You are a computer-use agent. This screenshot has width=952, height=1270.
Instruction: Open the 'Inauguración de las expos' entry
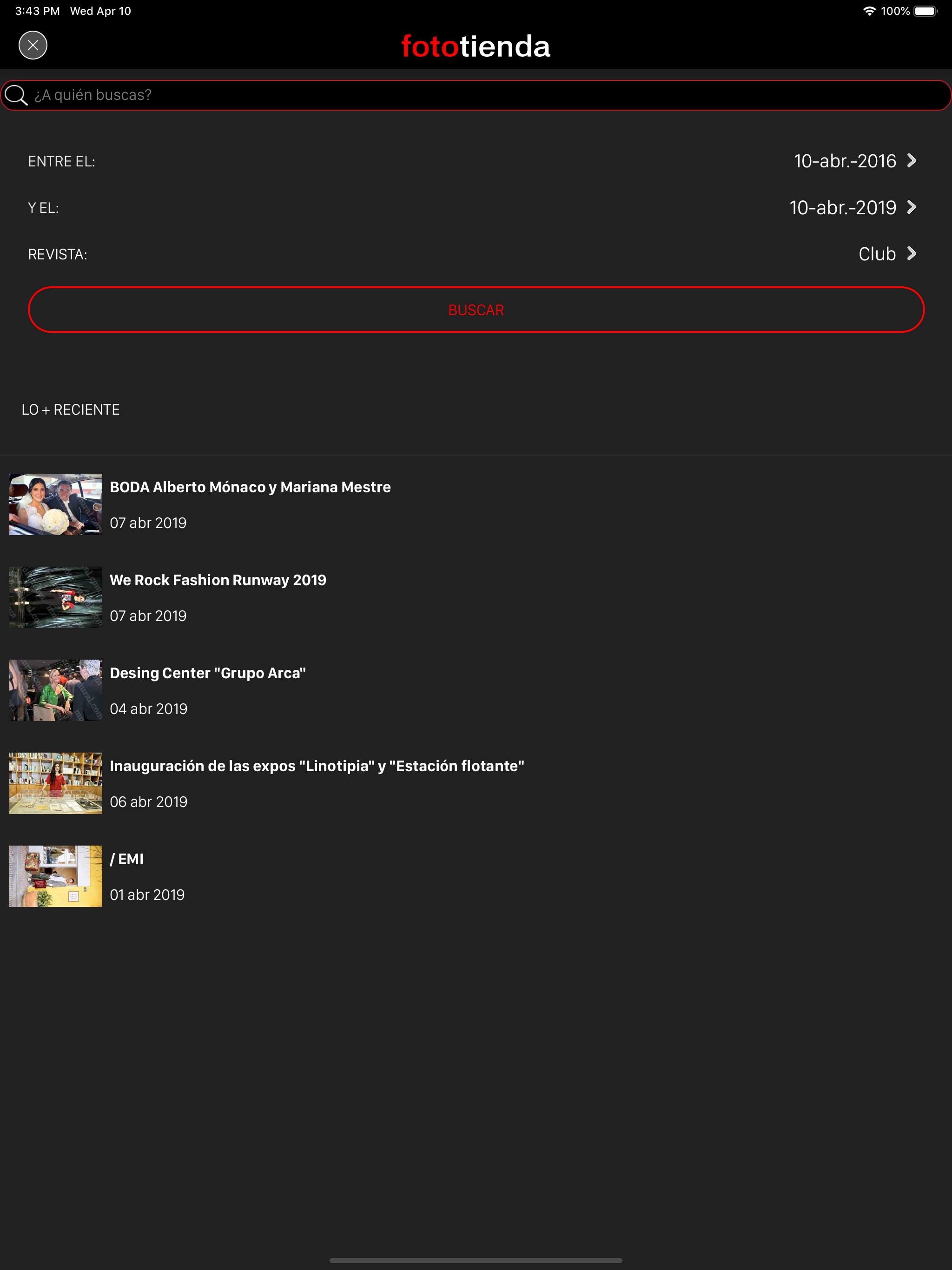pyautogui.click(x=317, y=767)
